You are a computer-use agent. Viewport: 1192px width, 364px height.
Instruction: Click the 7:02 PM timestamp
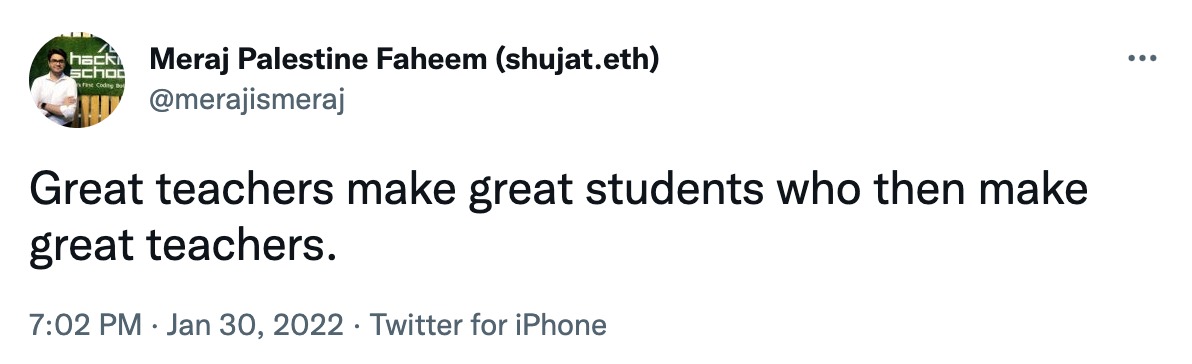point(85,325)
